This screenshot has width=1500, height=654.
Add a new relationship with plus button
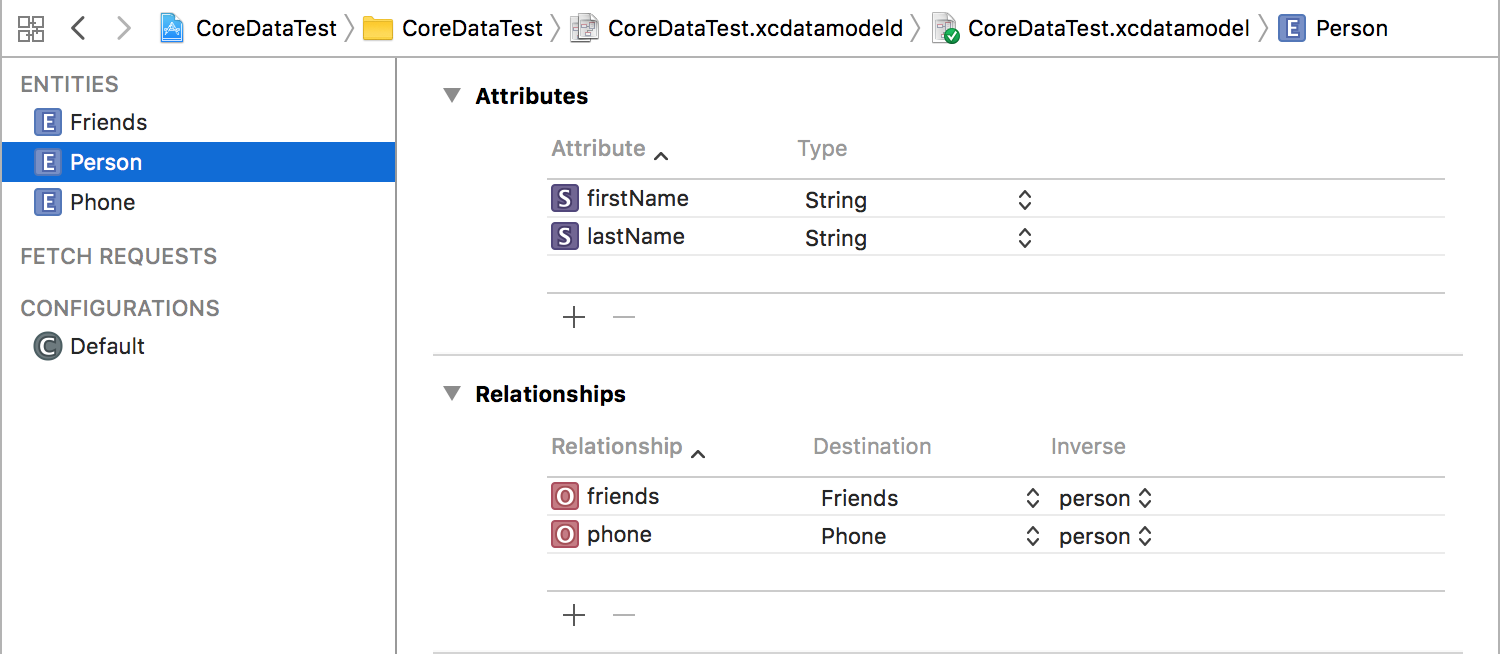pos(574,615)
